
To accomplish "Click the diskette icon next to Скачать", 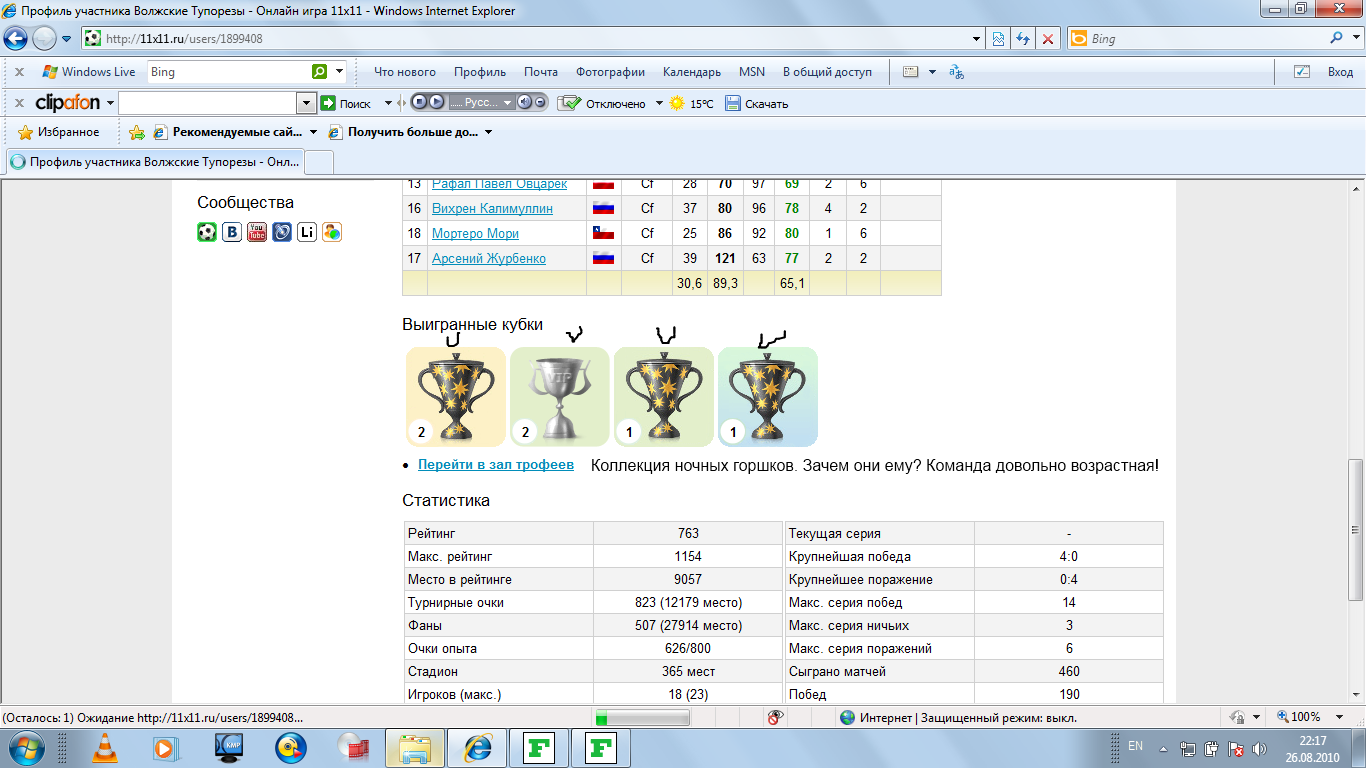I will coord(732,103).
